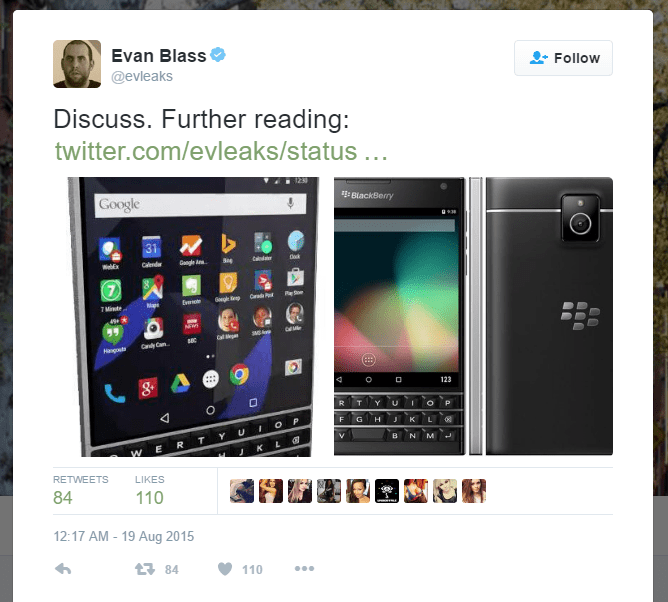Open Evan Blass profile avatar
This screenshot has height=602, width=668.
click(77, 64)
